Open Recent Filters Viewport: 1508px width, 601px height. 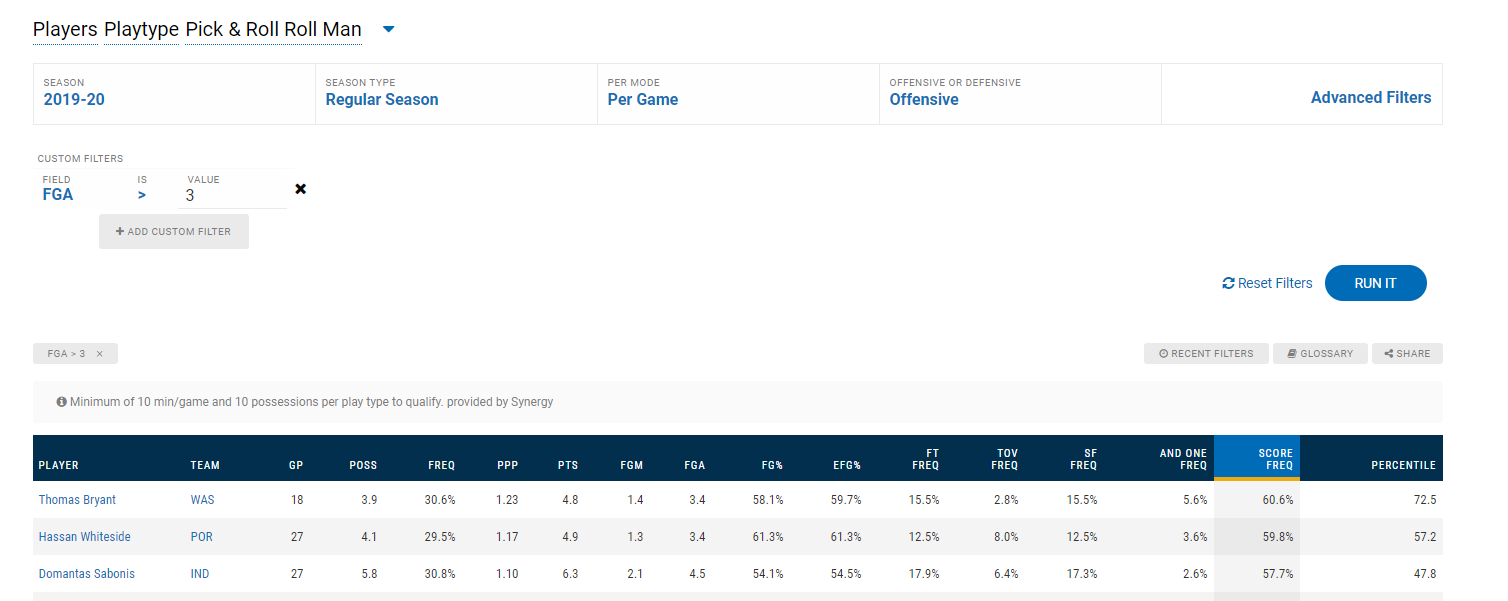(x=1206, y=354)
